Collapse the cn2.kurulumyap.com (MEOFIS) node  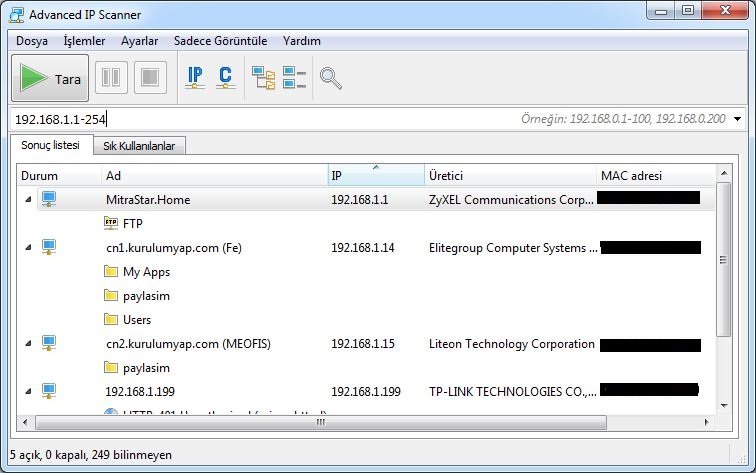[28, 343]
